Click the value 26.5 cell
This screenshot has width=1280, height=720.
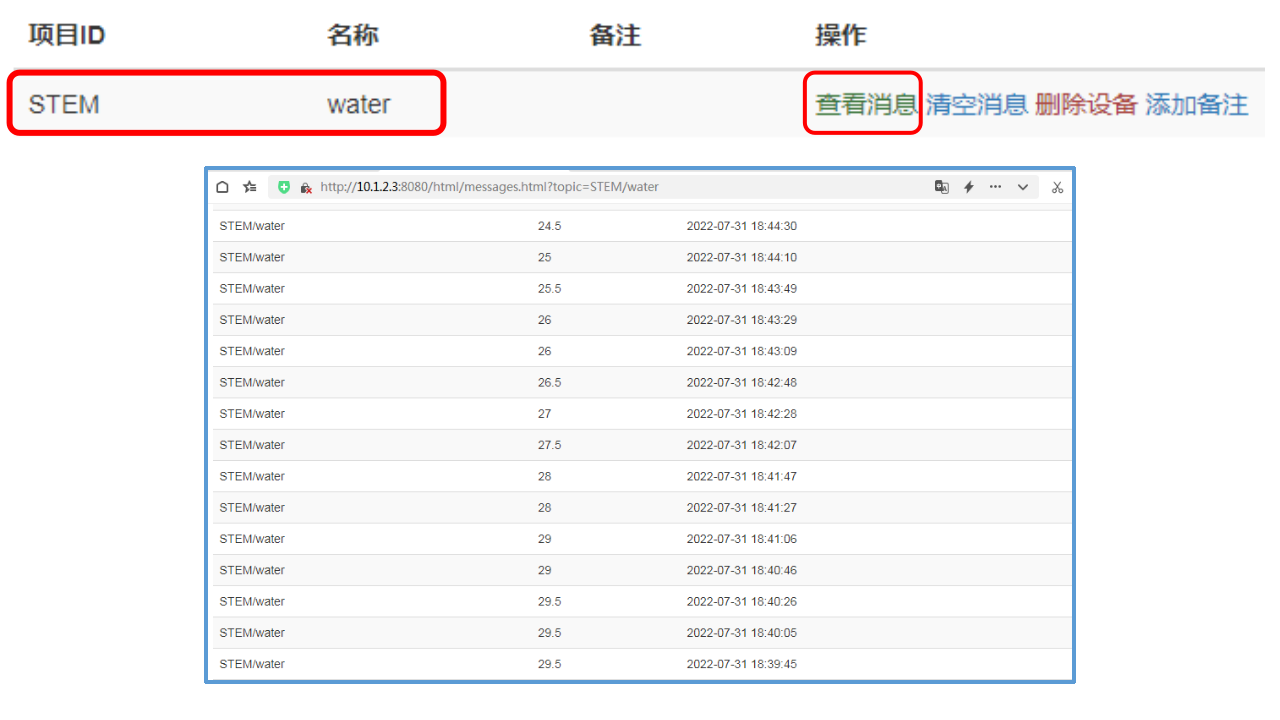tap(549, 383)
